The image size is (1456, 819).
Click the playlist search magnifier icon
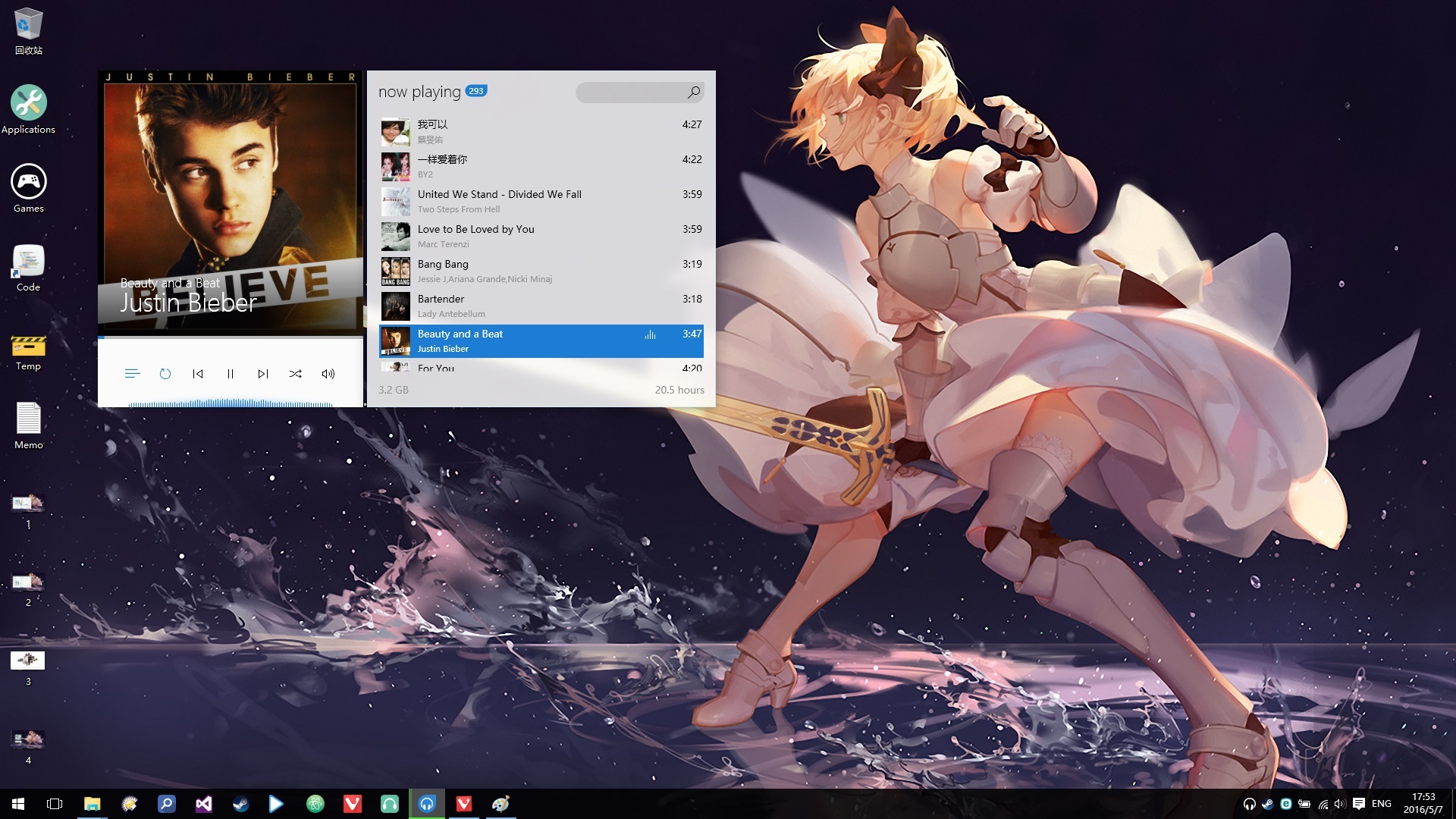coord(693,93)
